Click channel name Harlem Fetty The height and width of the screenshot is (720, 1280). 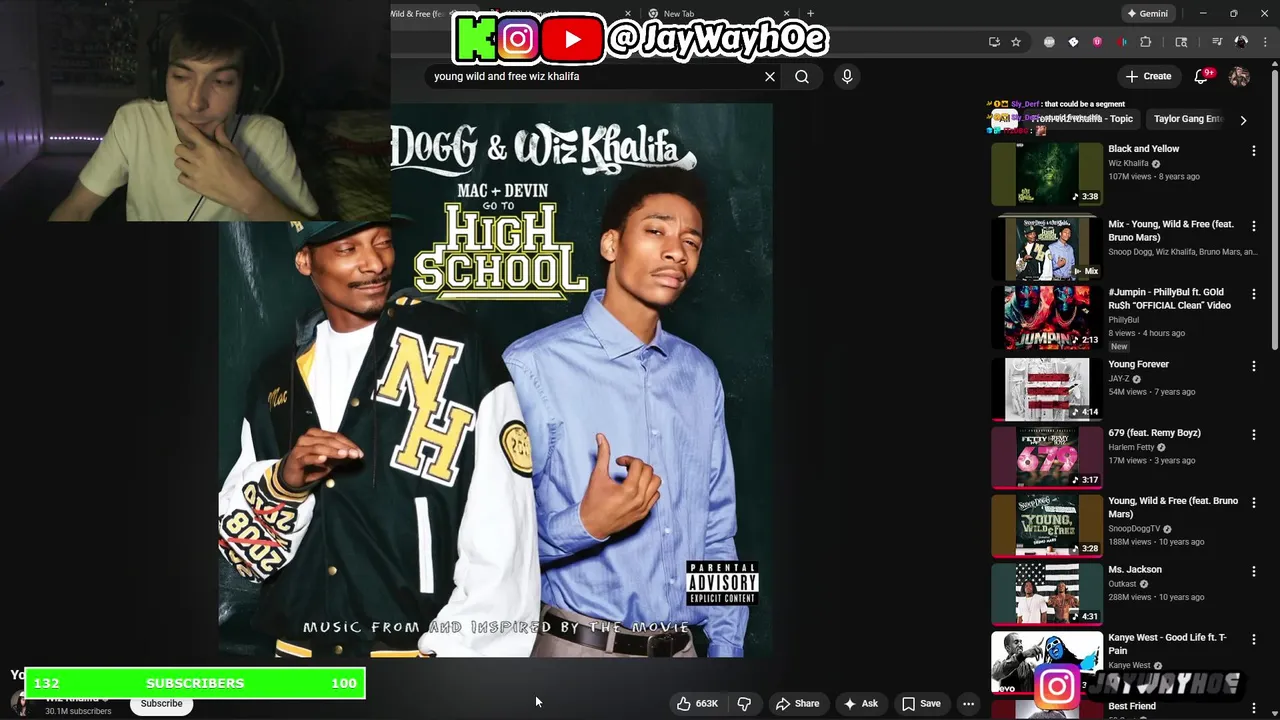1131,447
